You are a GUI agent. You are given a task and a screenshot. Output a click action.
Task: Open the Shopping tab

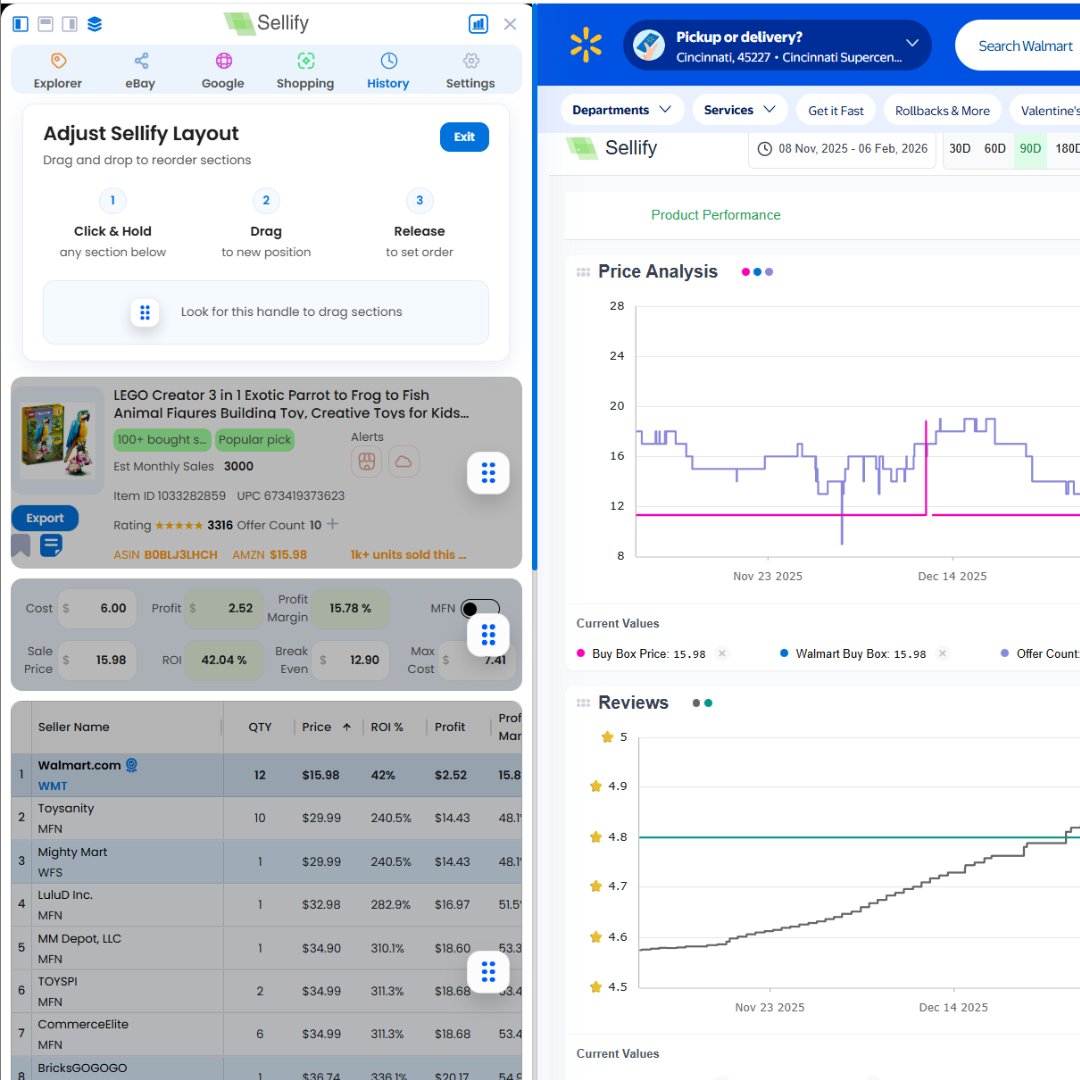click(305, 71)
